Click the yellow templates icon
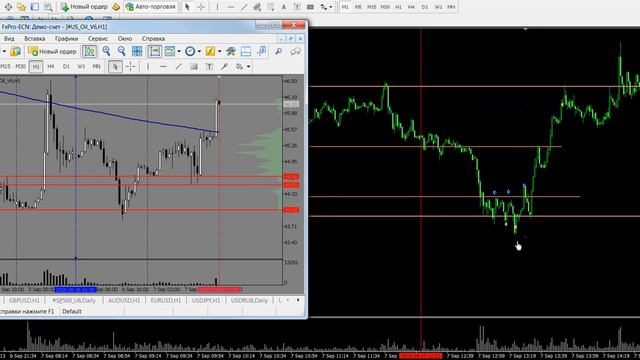 tap(210, 51)
